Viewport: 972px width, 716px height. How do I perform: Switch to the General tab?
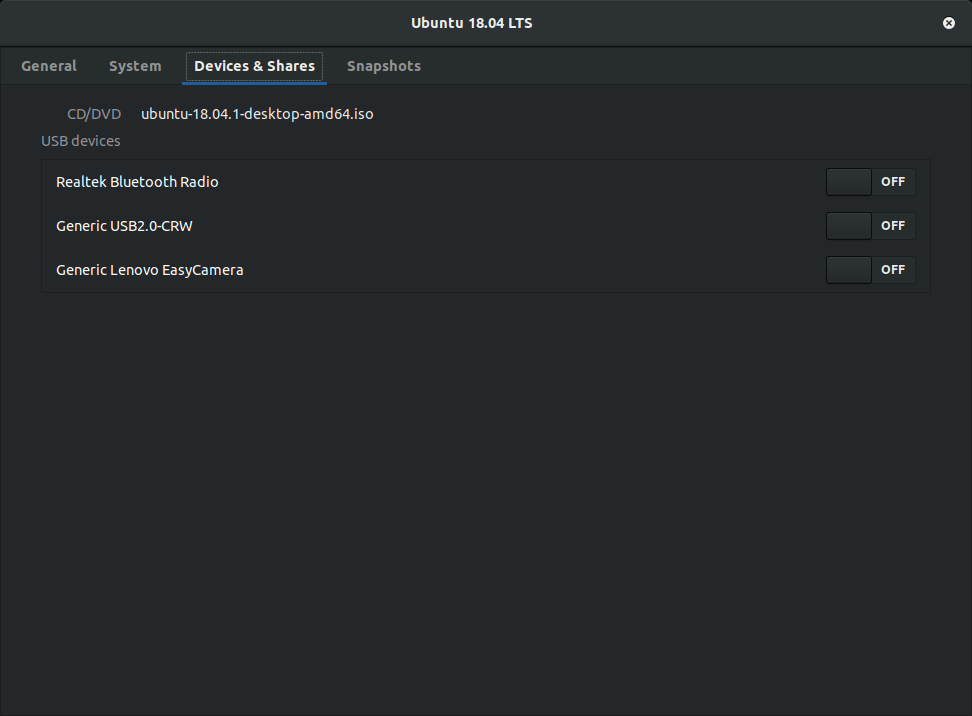click(49, 66)
